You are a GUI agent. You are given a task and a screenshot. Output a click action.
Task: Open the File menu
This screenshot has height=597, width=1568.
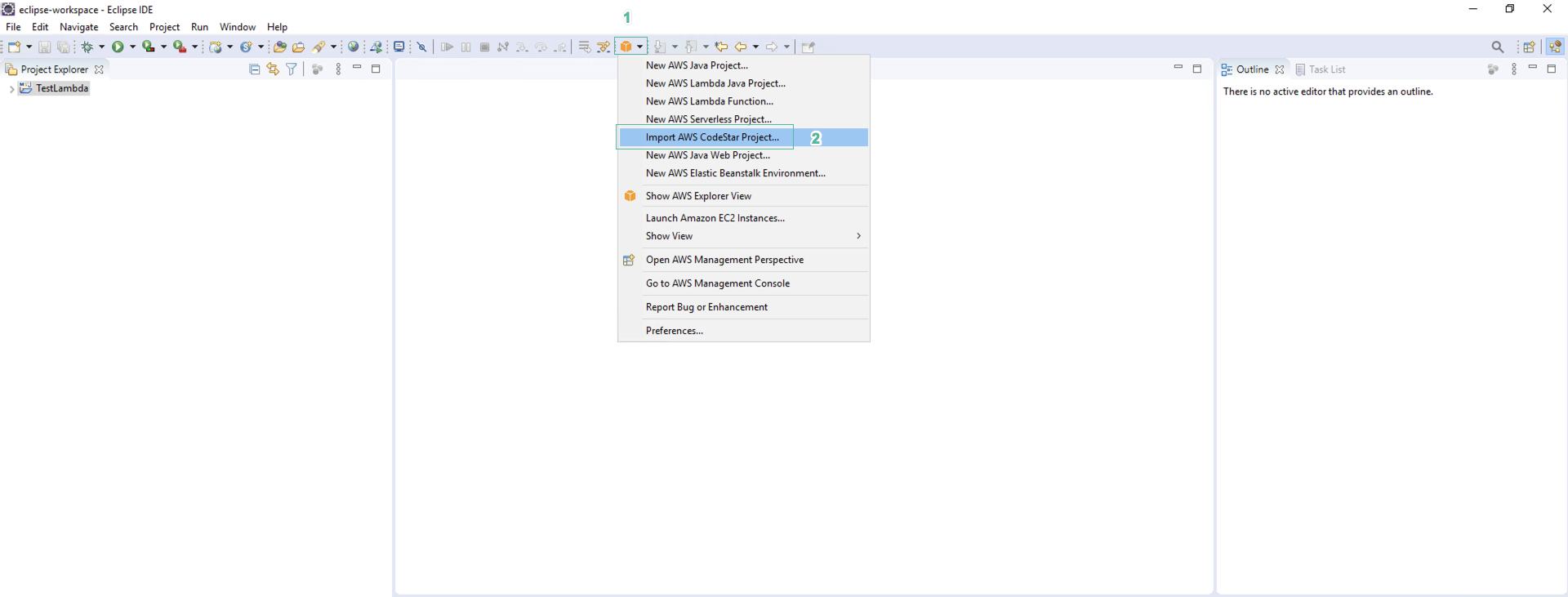point(13,27)
